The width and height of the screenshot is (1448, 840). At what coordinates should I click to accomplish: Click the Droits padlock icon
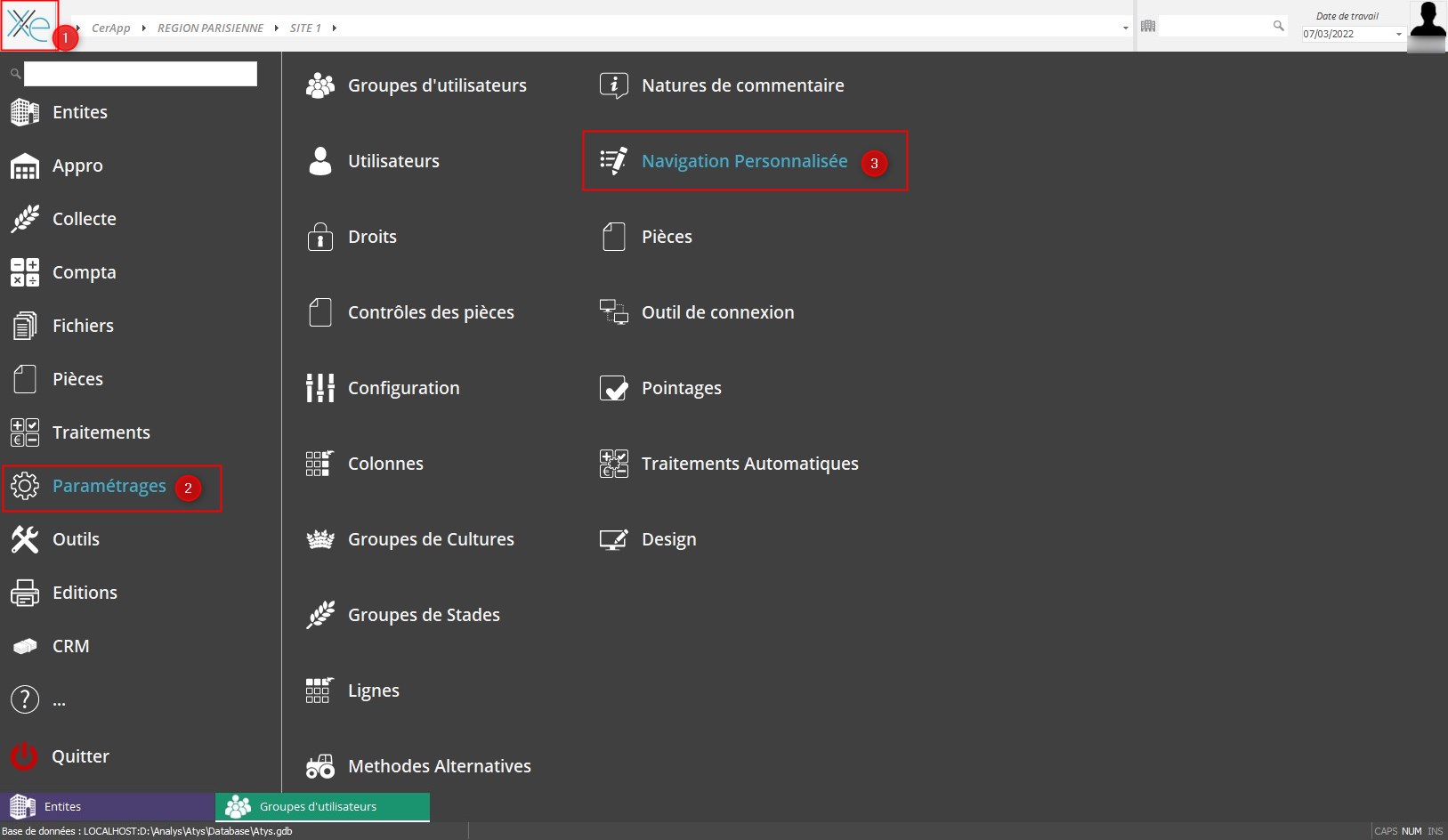point(320,237)
